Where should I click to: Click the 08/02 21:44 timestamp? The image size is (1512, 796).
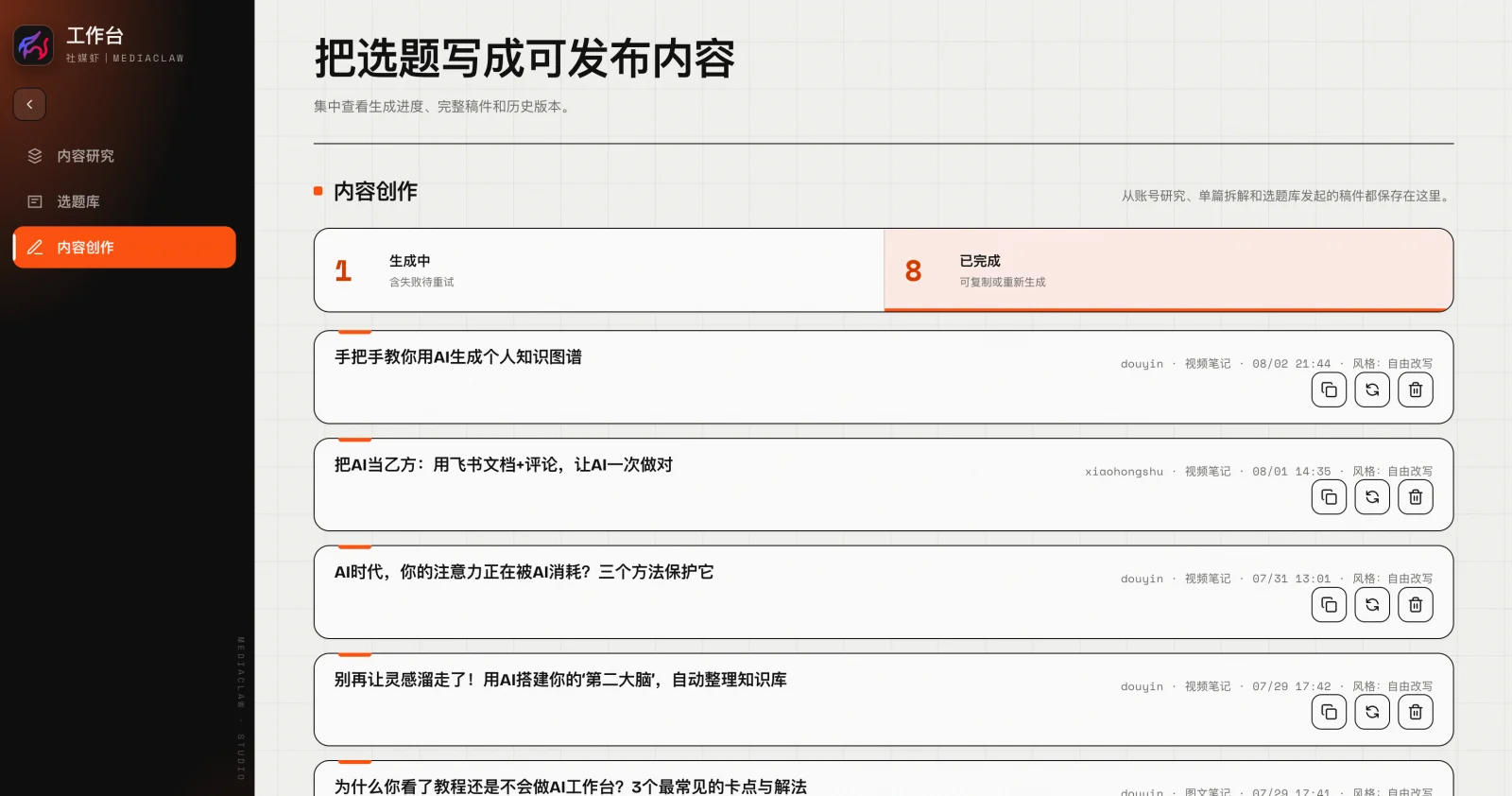(x=1291, y=364)
